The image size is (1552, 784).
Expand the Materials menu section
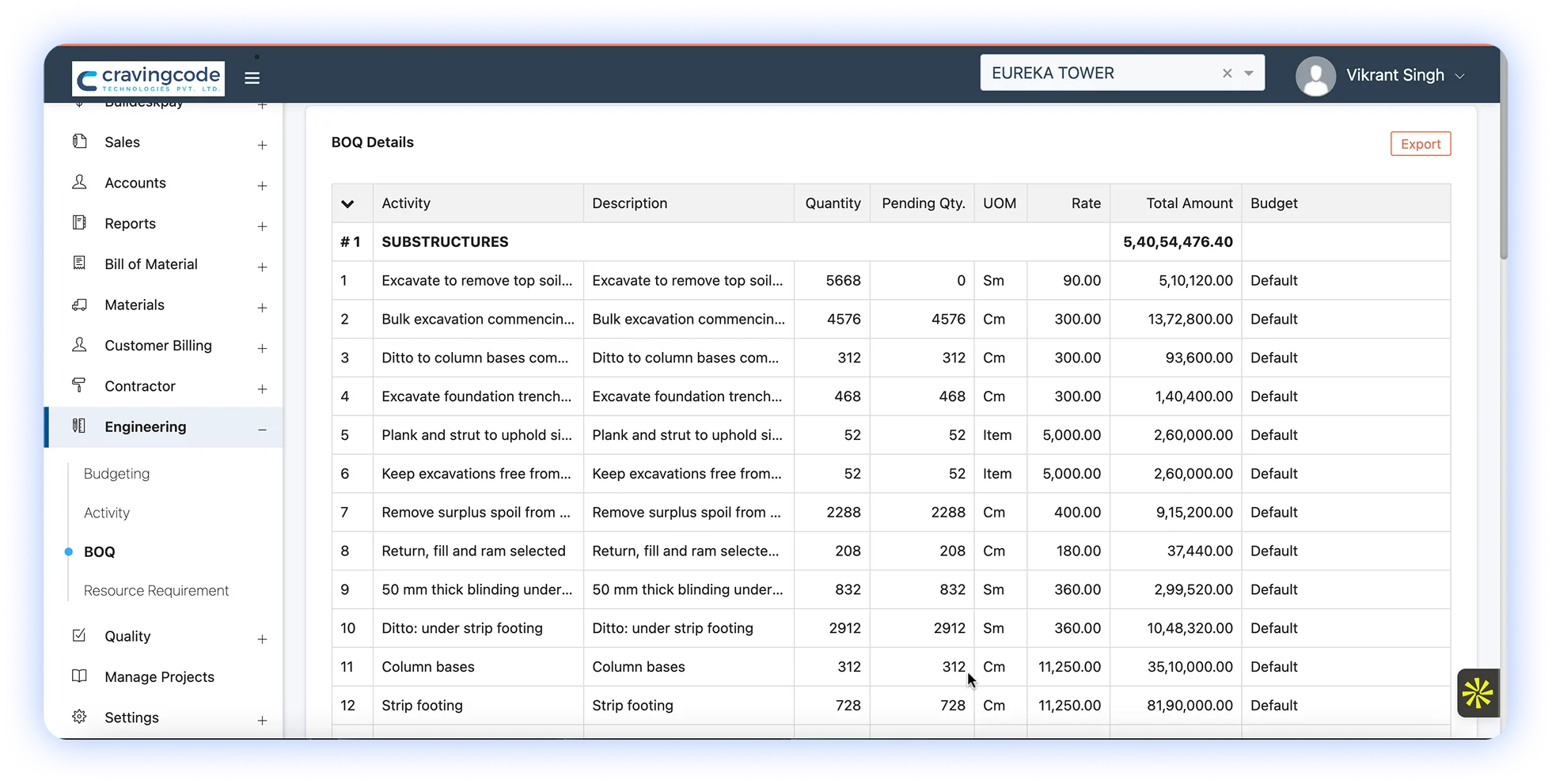[x=262, y=307]
